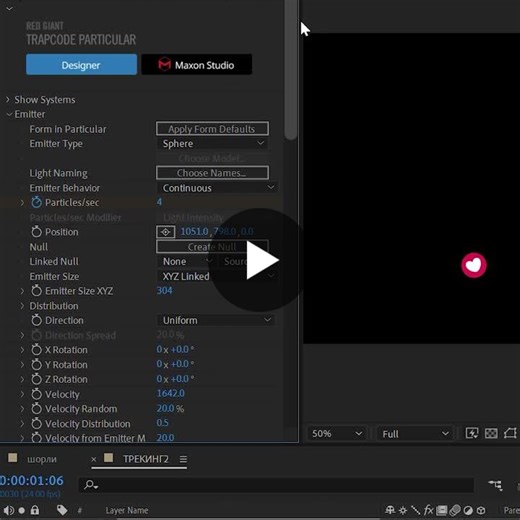The image size is (520, 520).
Task: Expand the Y Rotation property
Action: click(x=22, y=365)
